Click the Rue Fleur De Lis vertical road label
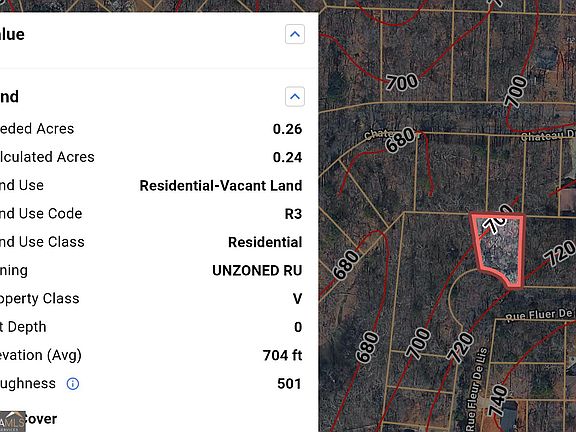 pyautogui.click(x=477, y=389)
